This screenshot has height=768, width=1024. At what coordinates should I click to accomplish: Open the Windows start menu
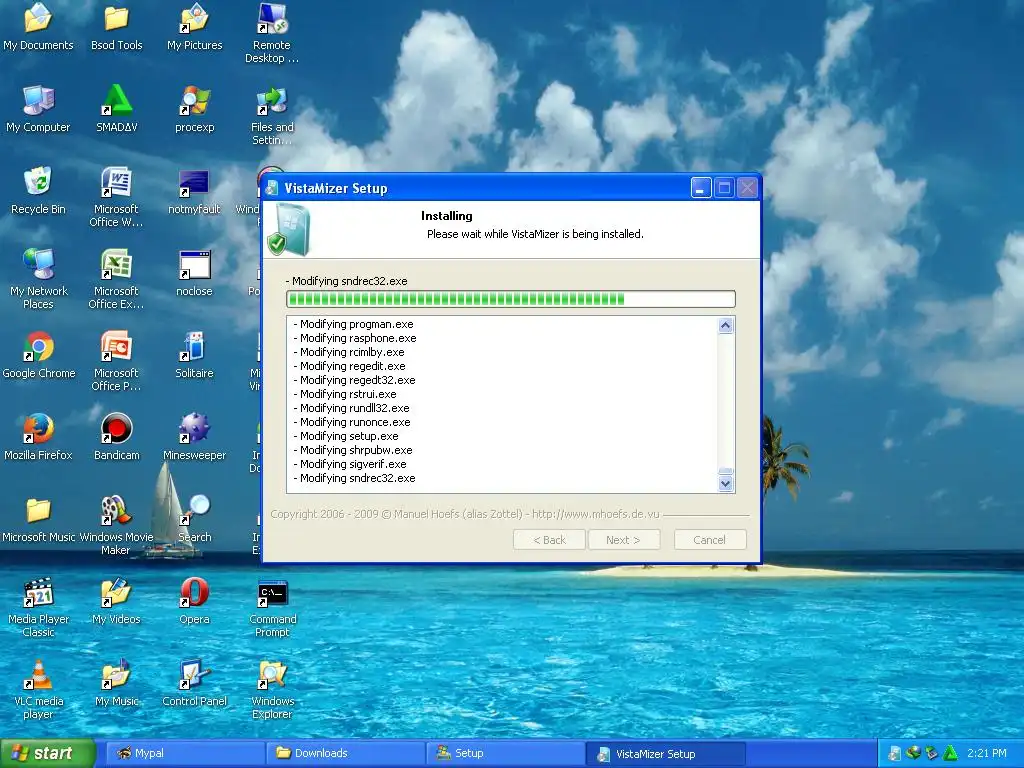[x=47, y=753]
